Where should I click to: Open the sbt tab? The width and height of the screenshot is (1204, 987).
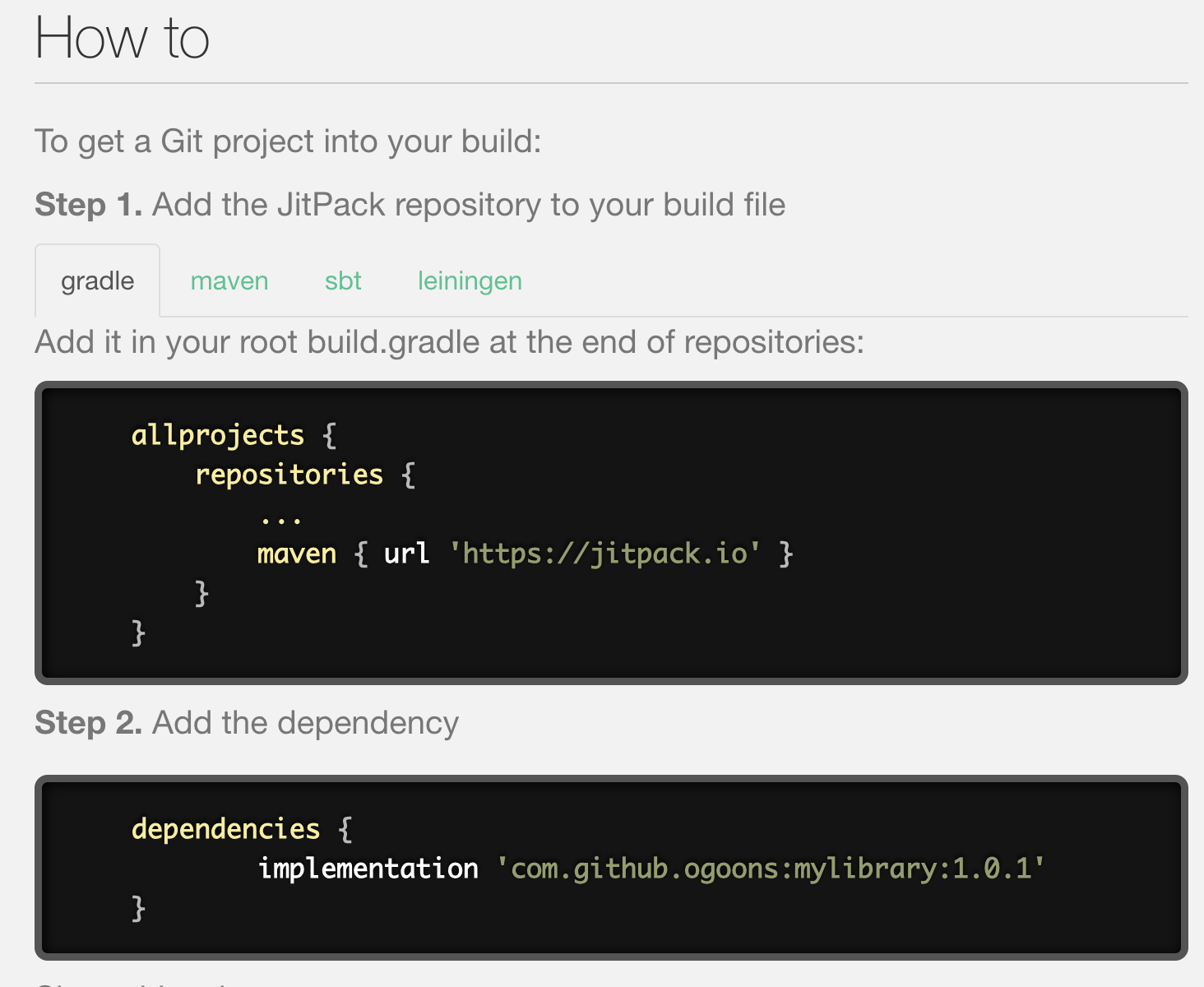tap(343, 281)
